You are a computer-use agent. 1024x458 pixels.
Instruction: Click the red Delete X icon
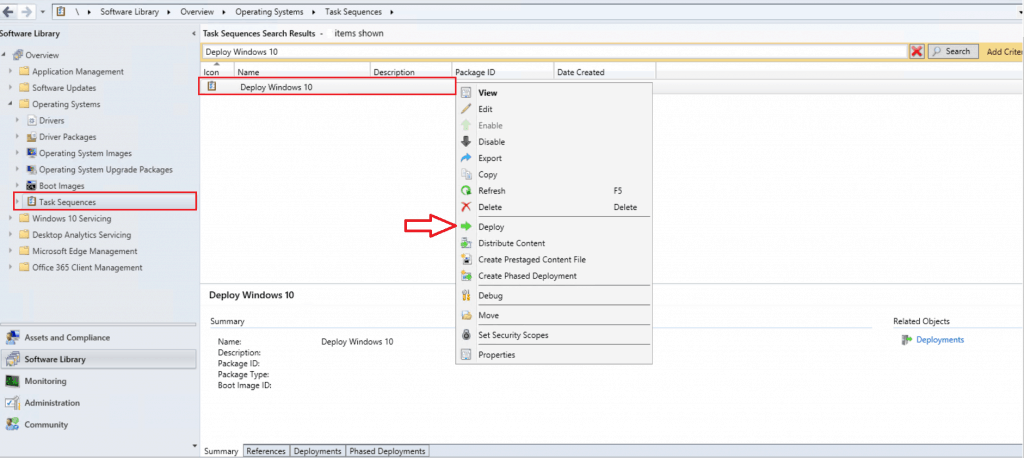click(x=466, y=207)
